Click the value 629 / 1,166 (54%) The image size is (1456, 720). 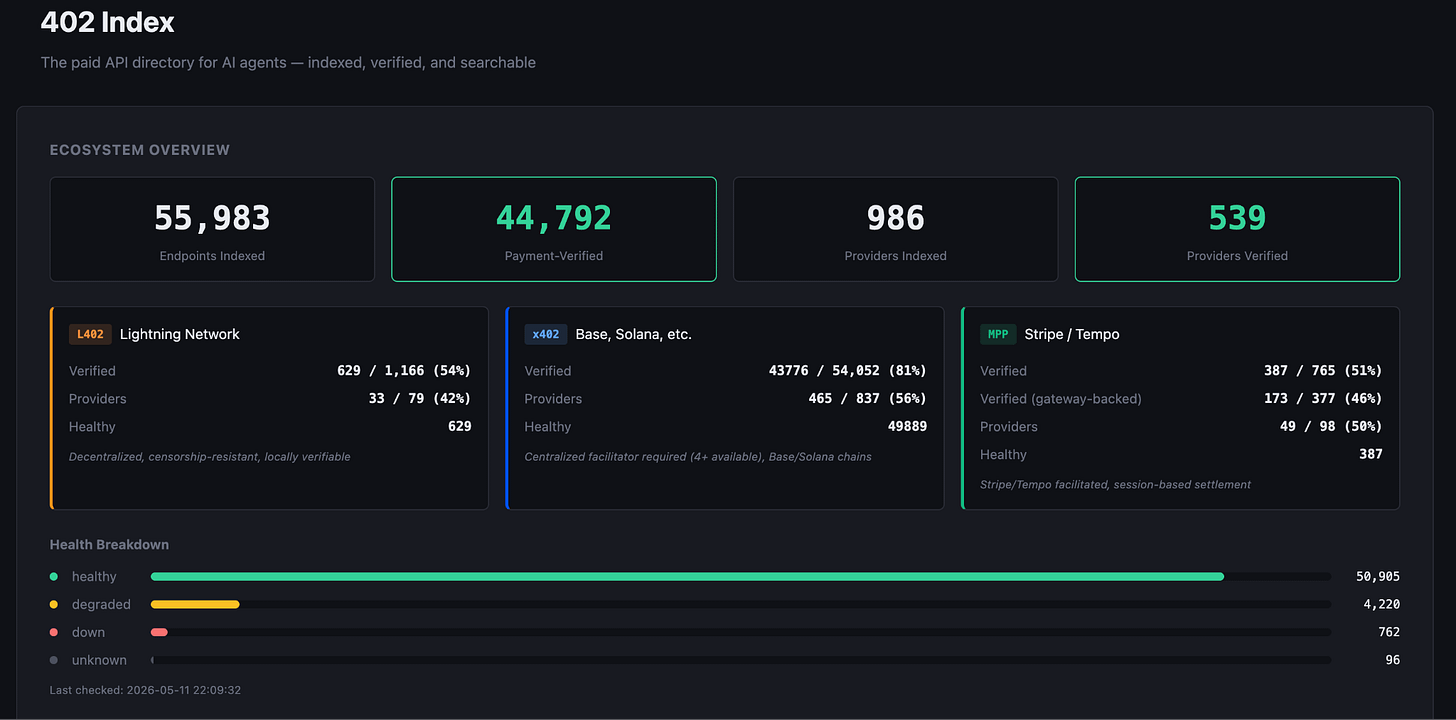point(404,371)
